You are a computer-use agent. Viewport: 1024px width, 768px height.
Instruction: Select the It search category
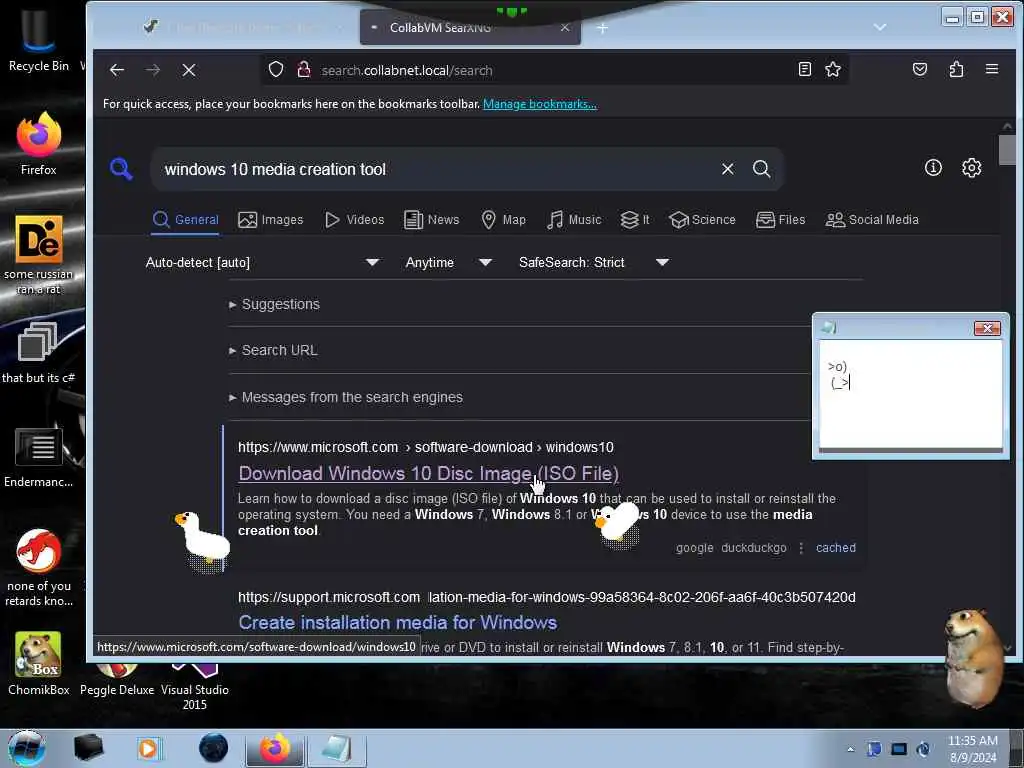pyautogui.click(x=635, y=220)
